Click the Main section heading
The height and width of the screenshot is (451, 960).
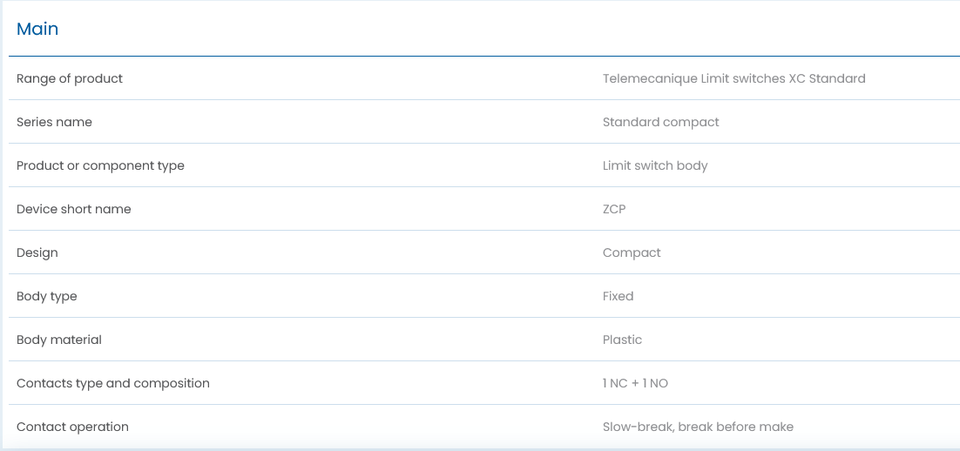point(37,29)
